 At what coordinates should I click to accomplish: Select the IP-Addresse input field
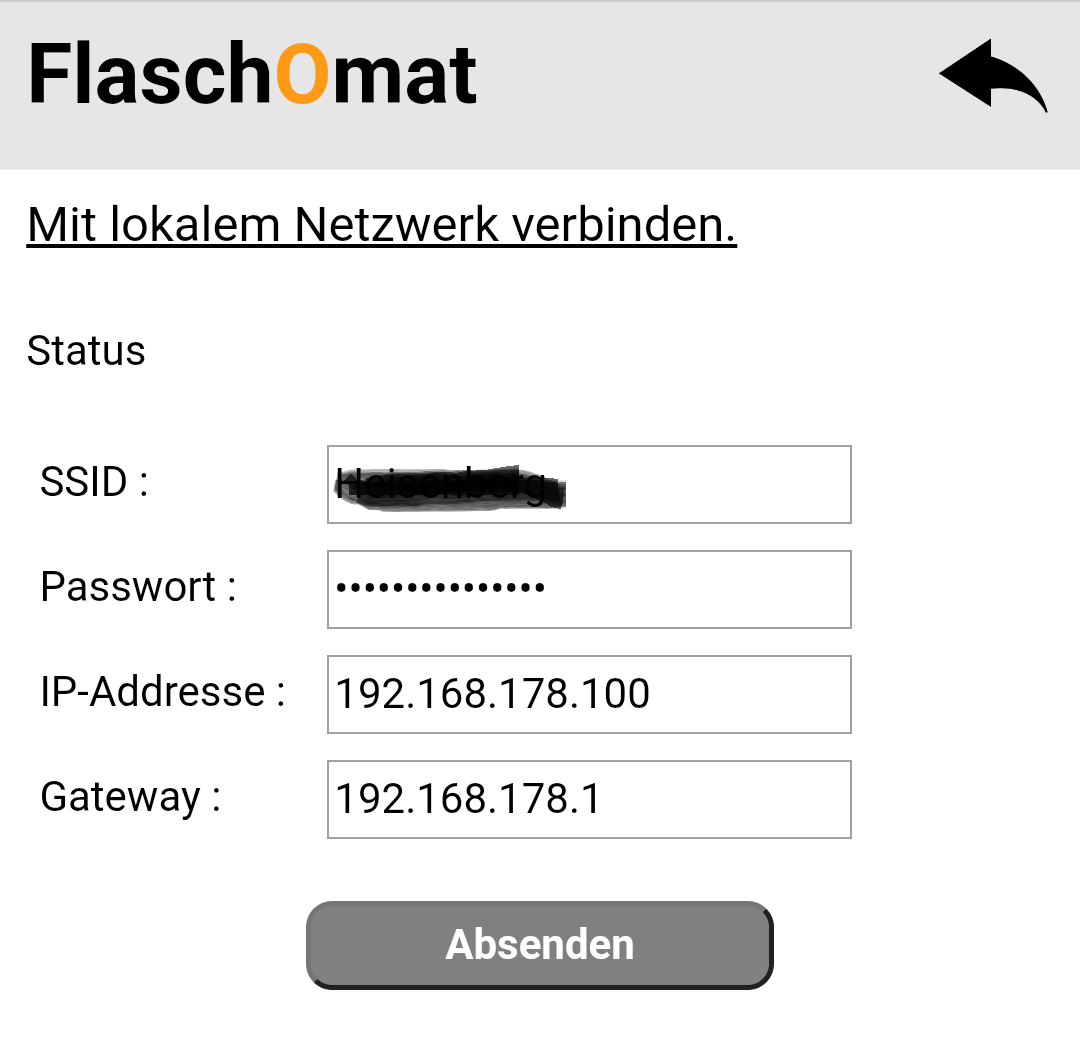coord(750,694)
